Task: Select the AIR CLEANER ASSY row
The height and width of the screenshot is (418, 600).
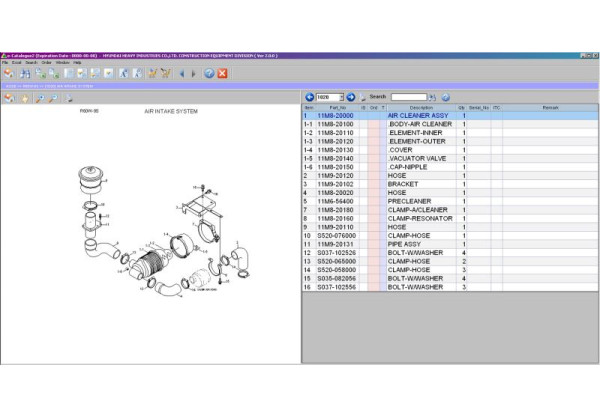Action: pos(418,116)
